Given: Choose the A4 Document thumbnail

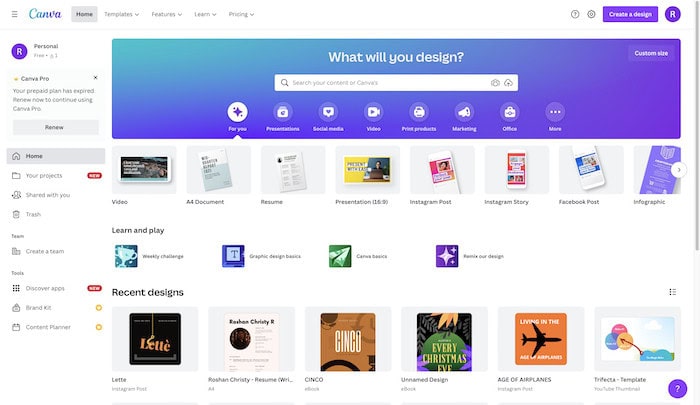Looking at the screenshot, I should point(219,170).
